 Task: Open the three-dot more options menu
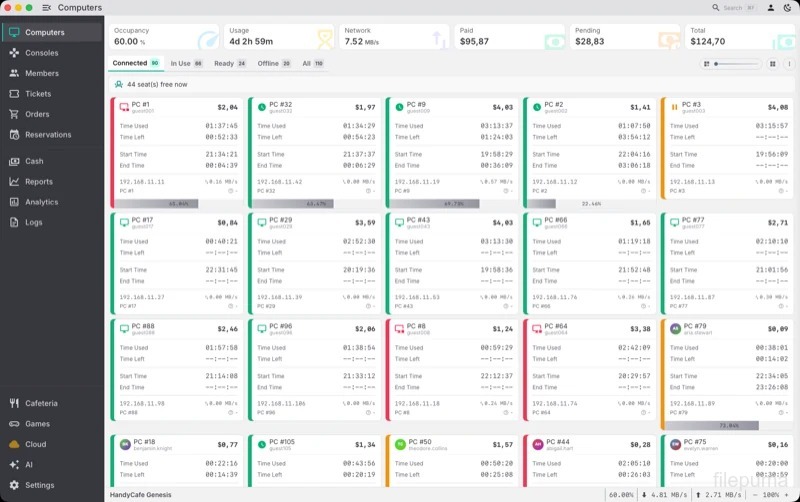[789, 64]
